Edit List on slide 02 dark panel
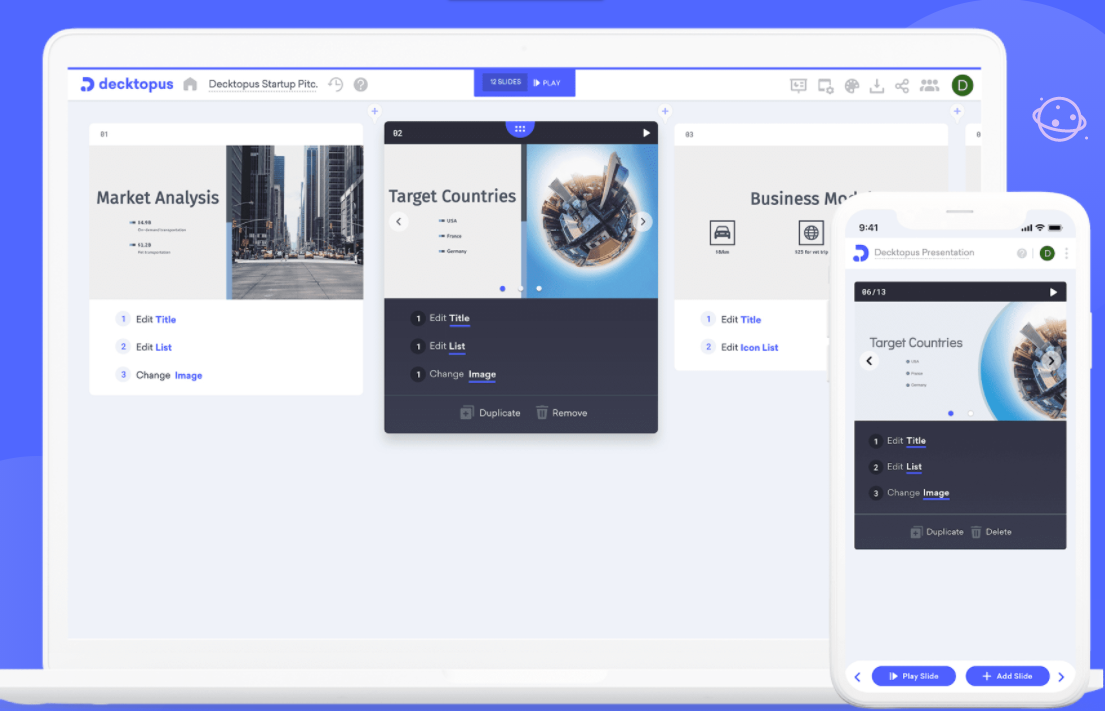This screenshot has height=711, width=1105. click(x=447, y=346)
